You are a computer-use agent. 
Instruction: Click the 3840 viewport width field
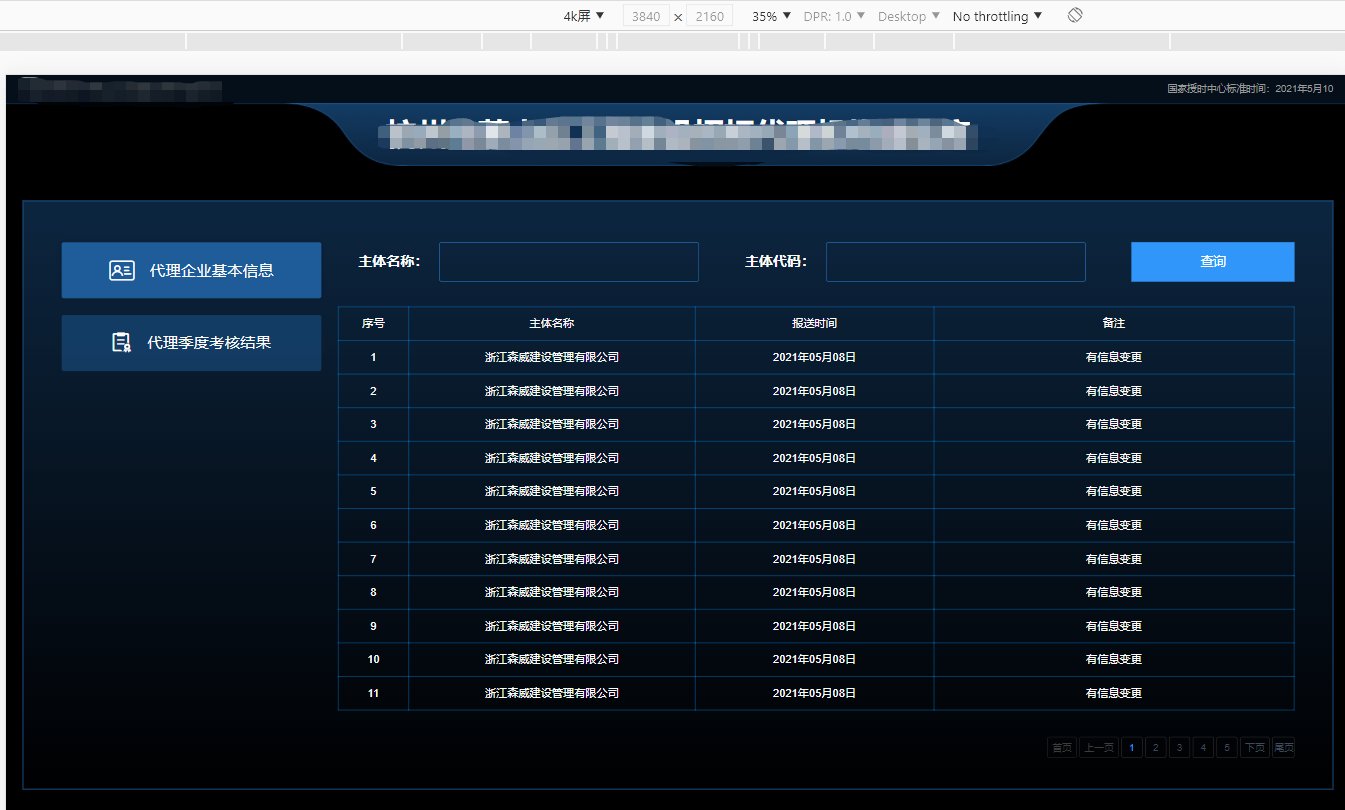click(x=646, y=16)
